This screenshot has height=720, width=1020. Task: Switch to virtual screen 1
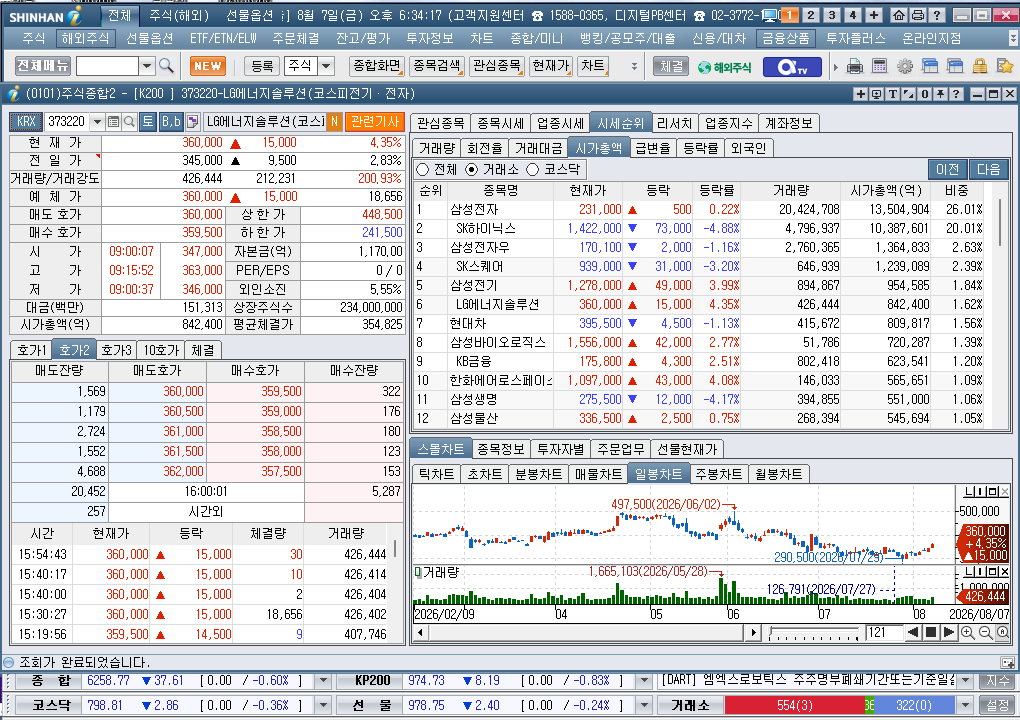click(x=790, y=15)
